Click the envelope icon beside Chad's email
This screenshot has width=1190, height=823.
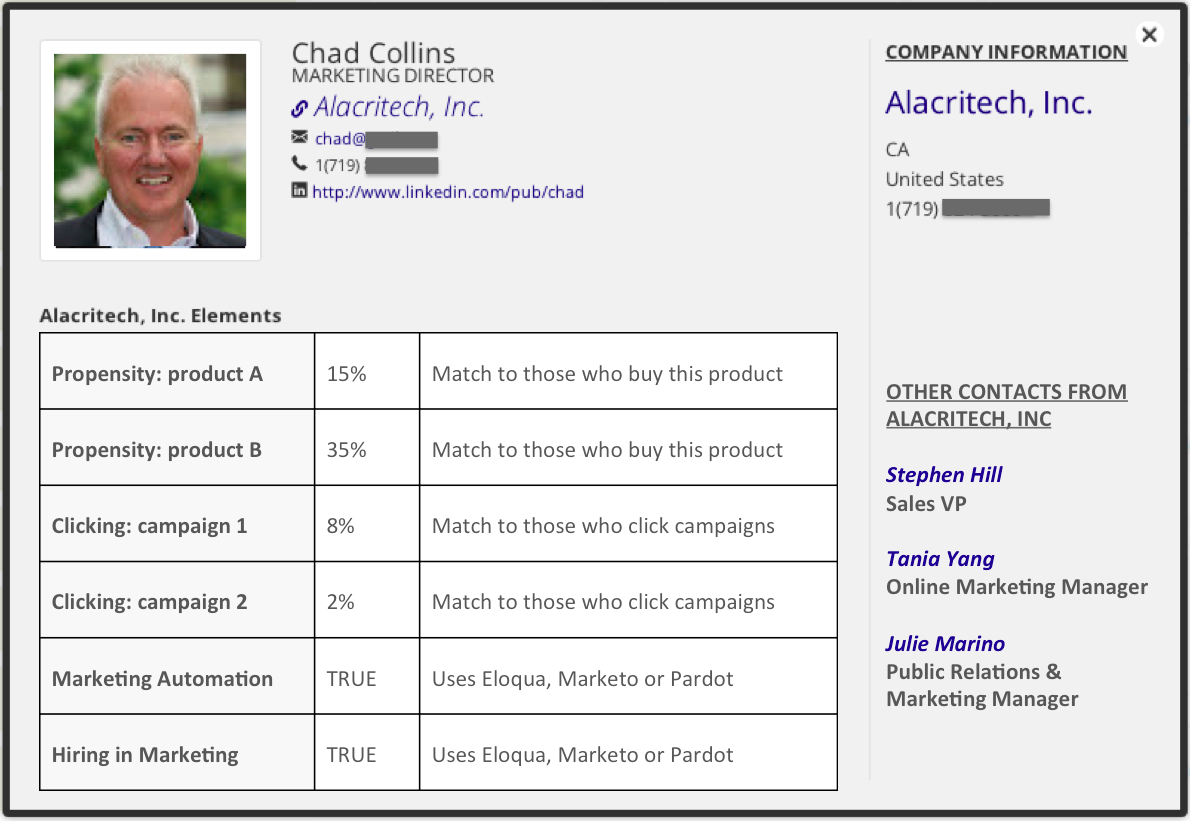pyautogui.click(x=300, y=138)
